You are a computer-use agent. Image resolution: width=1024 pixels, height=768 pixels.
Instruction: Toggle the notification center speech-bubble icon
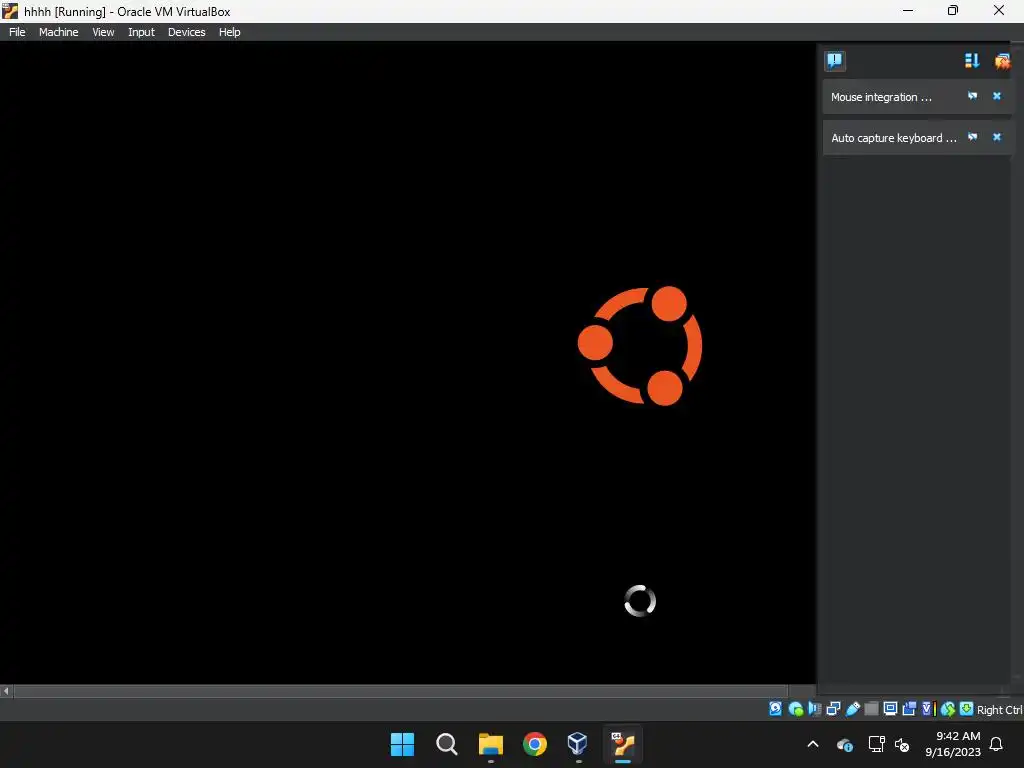835,61
